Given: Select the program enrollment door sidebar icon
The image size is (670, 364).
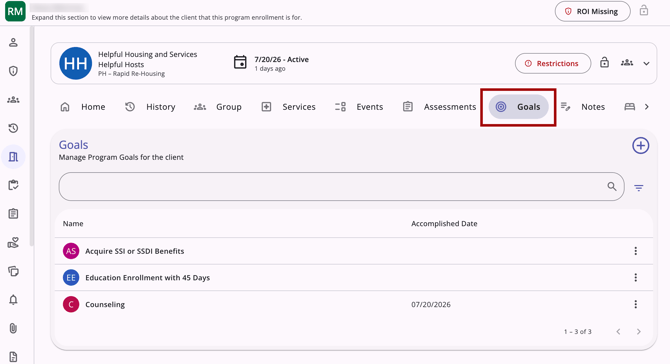Looking at the screenshot, I should pyautogui.click(x=13, y=157).
